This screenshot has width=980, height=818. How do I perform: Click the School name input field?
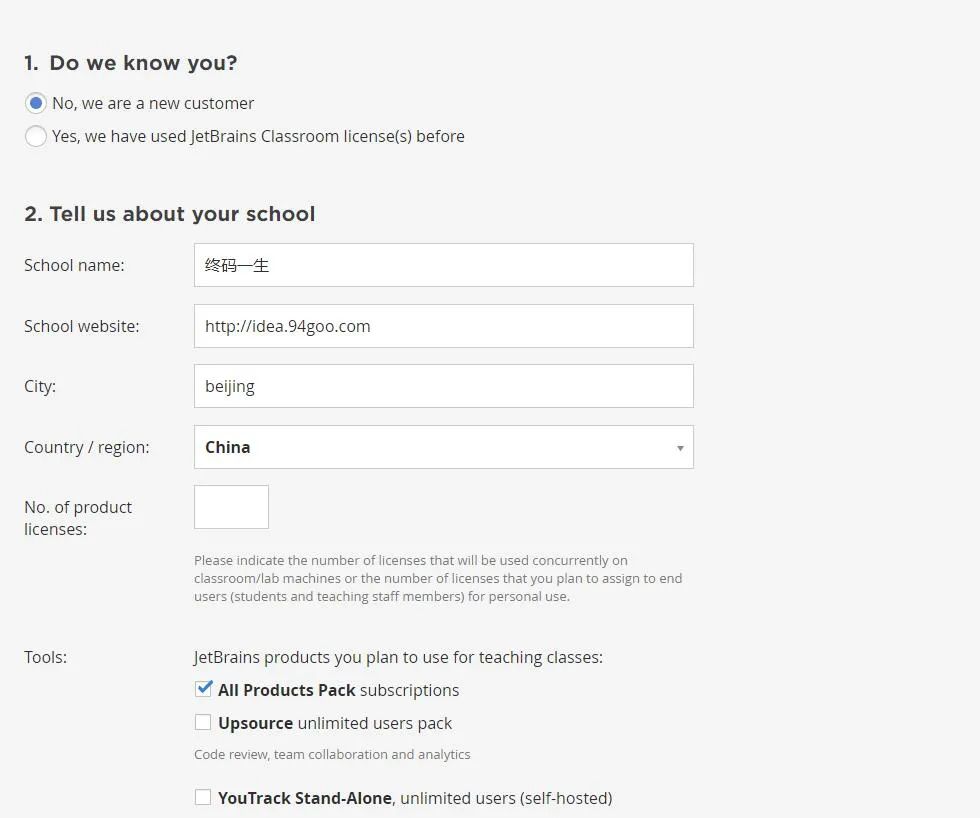click(x=443, y=265)
